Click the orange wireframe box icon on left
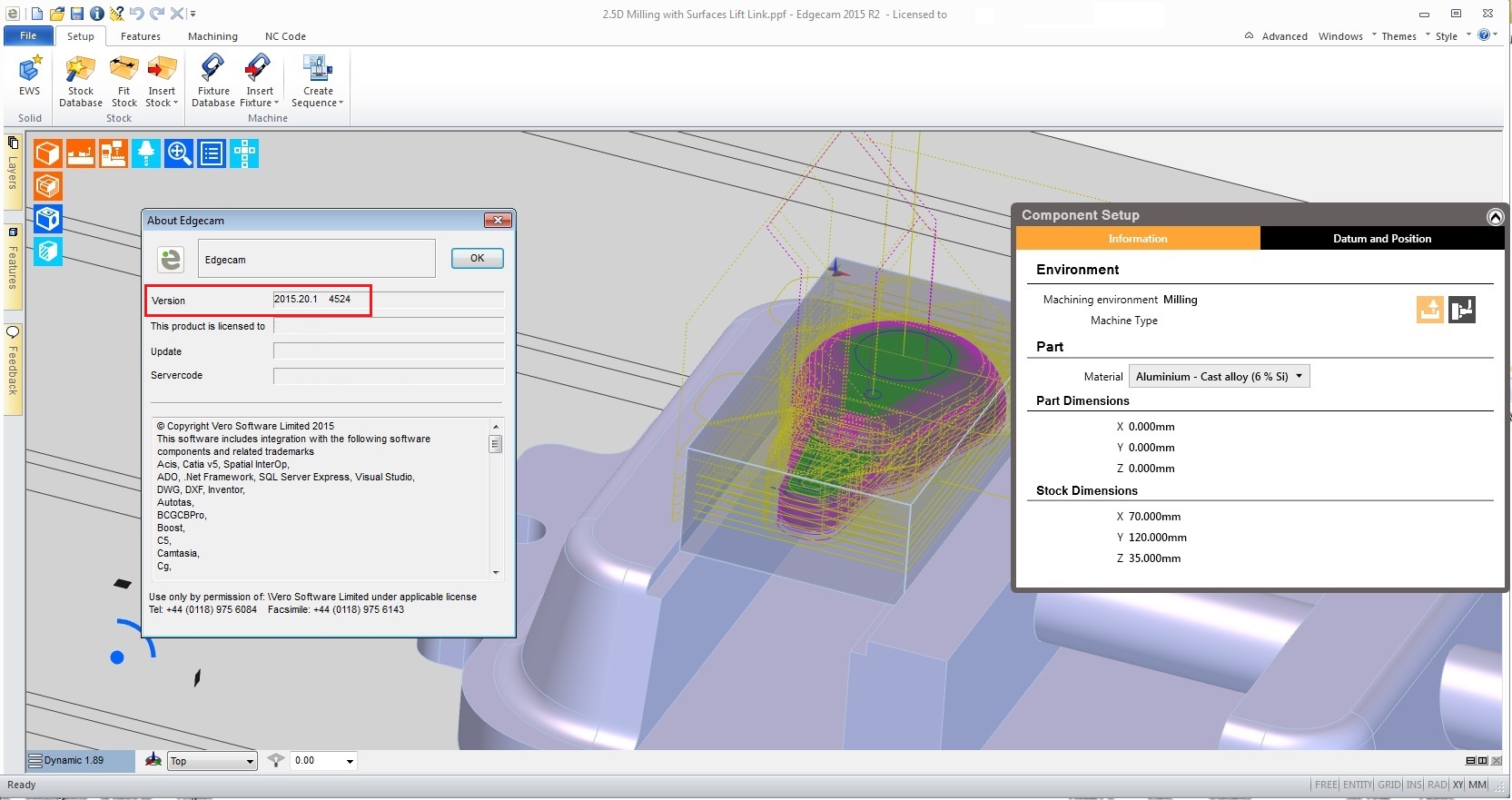1512x800 pixels. pyautogui.click(x=48, y=186)
